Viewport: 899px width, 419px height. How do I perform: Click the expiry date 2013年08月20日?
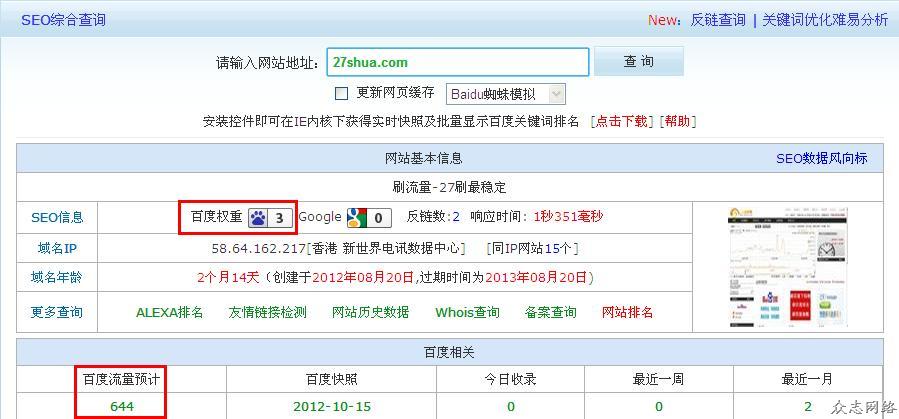point(536,278)
